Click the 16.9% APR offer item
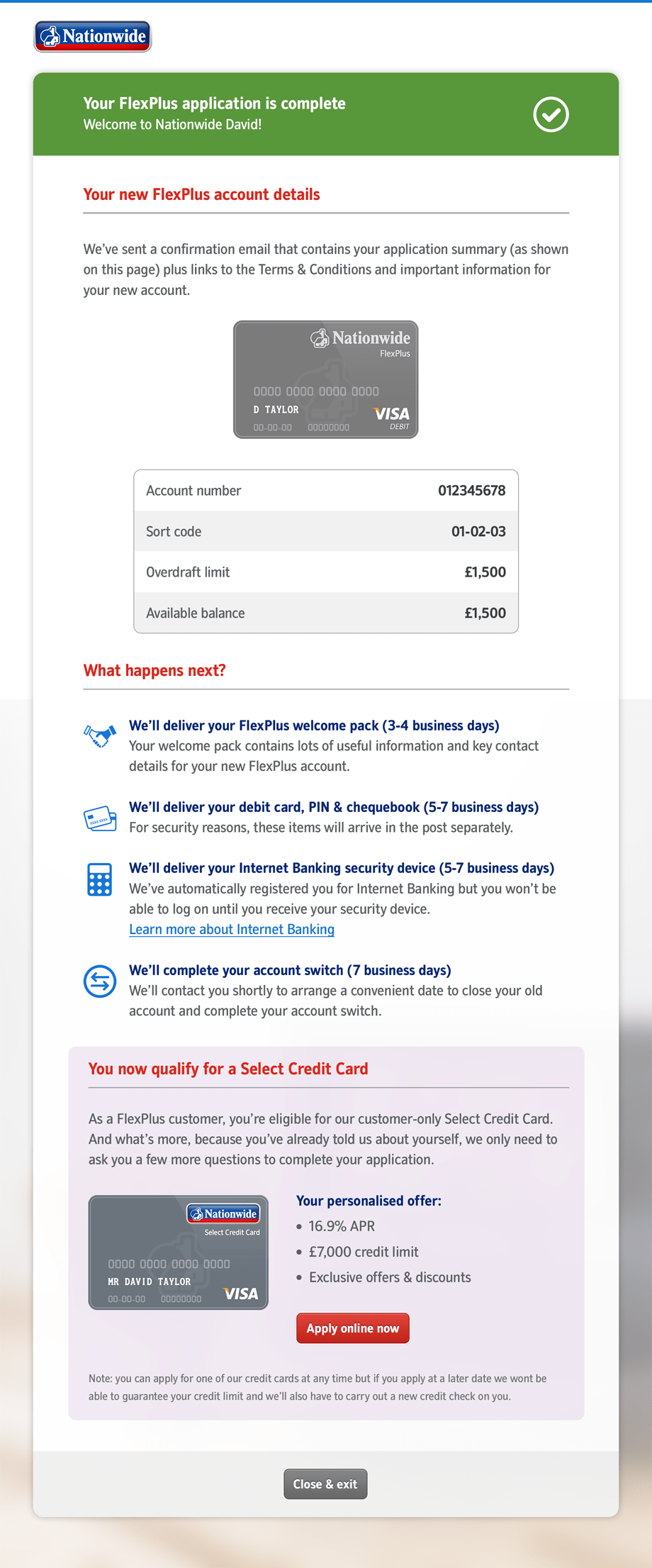The width and height of the screenshot is (652, 1568). tap(342, 1226)
